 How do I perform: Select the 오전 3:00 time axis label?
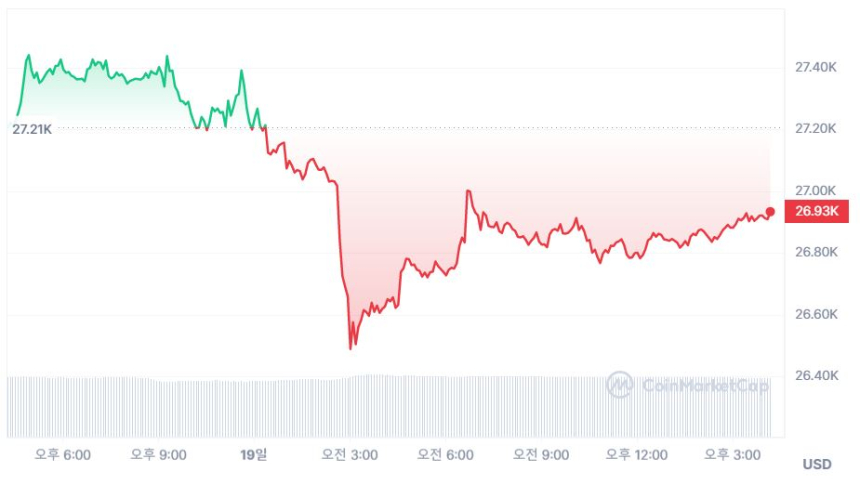coord(349,455)
